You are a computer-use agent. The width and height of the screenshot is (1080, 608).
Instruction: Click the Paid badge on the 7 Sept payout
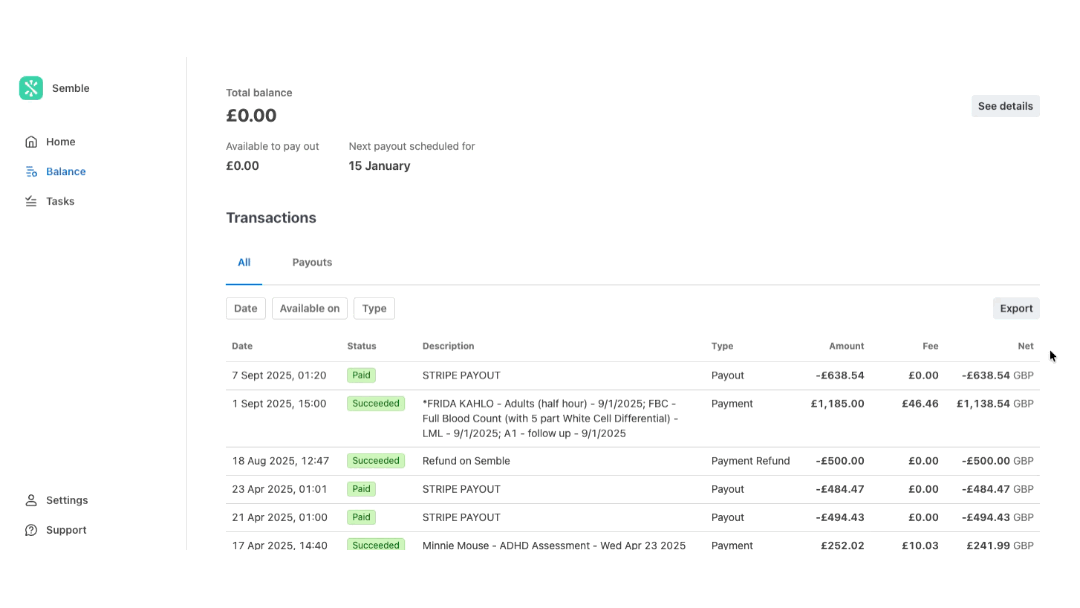point(360,375)
